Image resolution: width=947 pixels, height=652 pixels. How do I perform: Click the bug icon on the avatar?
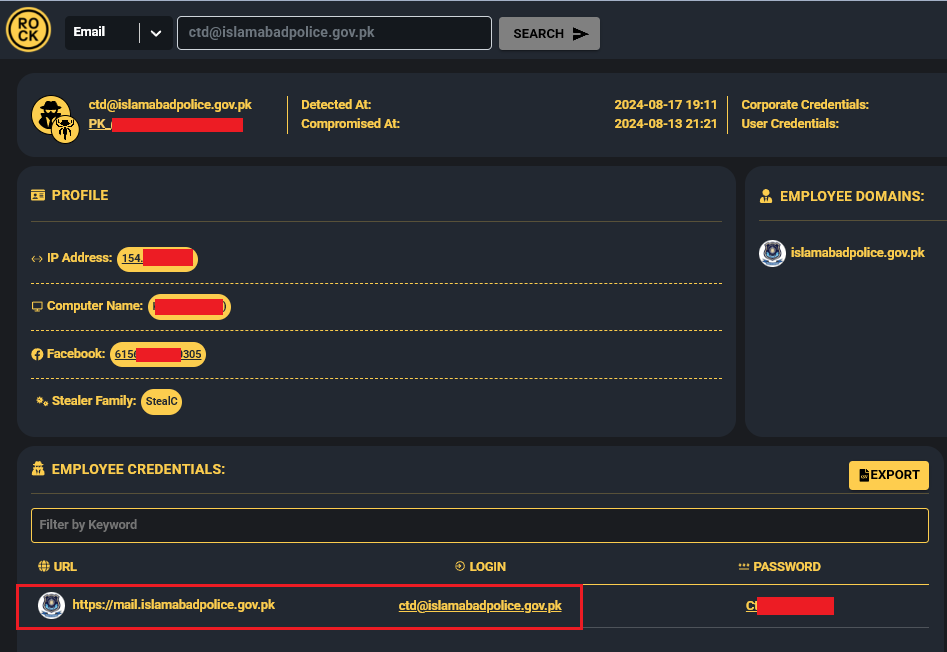66,128
